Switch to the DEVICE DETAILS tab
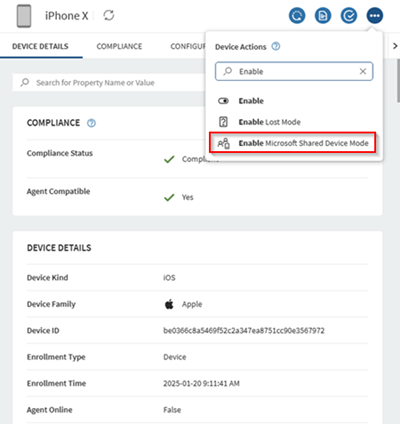Viewport: 400px width, 424px height. click(40, 46)
